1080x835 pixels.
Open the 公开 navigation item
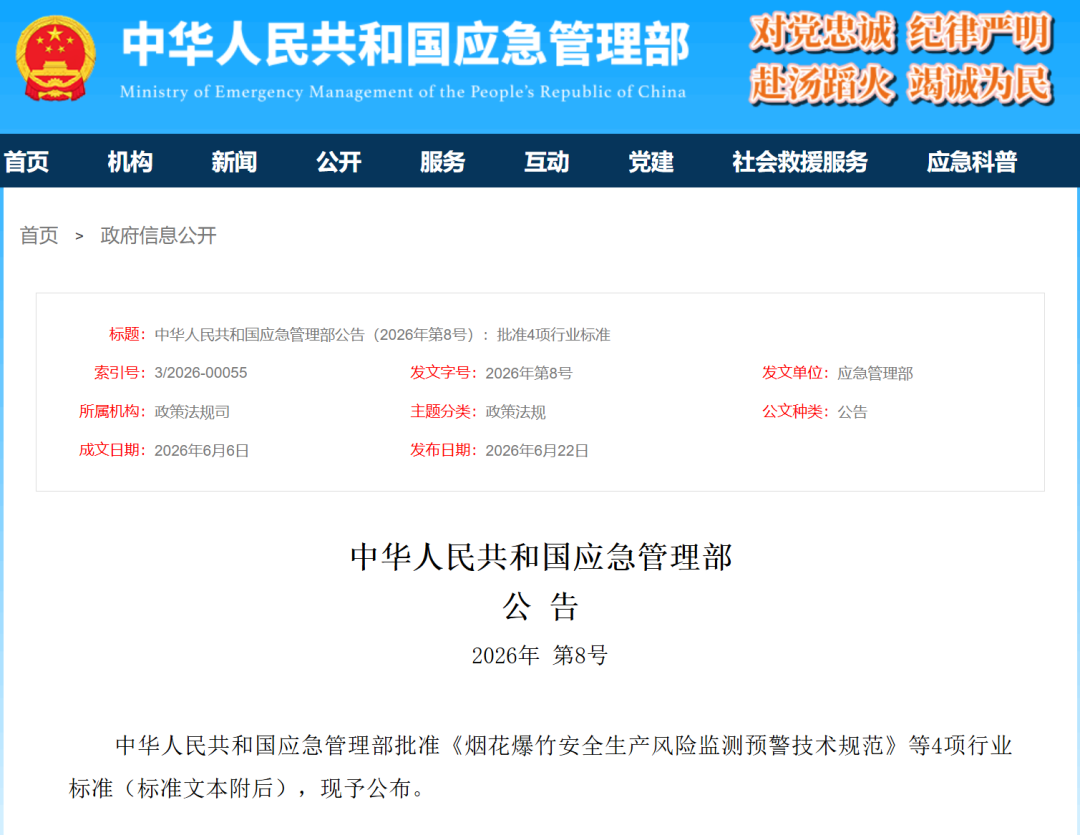click(339, 162)
